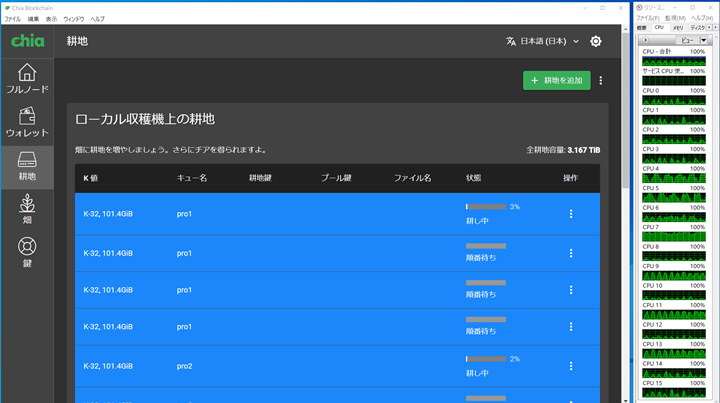720x403 pixels.
Task: Open the 日本語 (日本) language dropdown
Action: pos(549,41)
